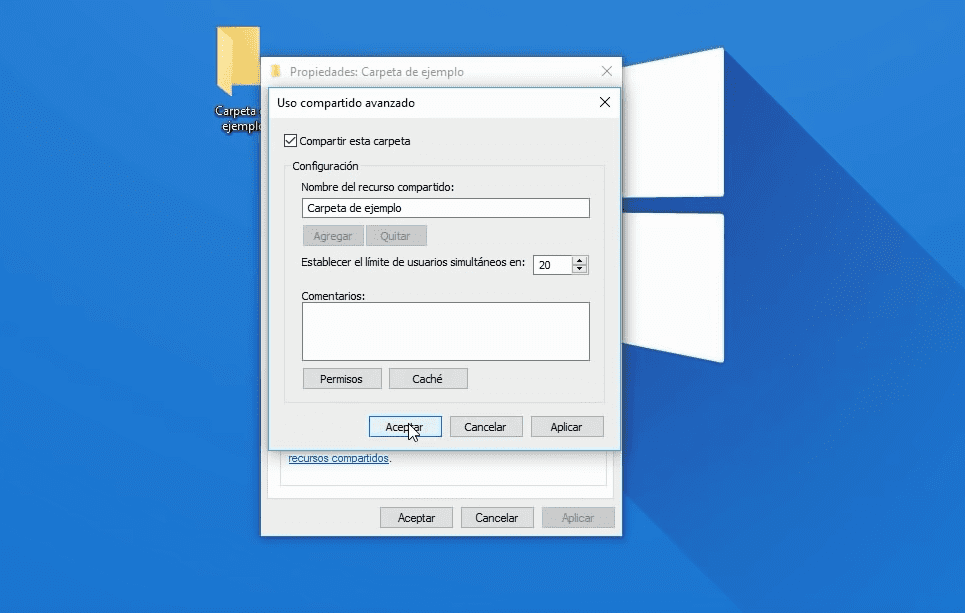Close the Uso compartido avanzado dialog
Screen dimensions: 965x613
coord(604,102)
